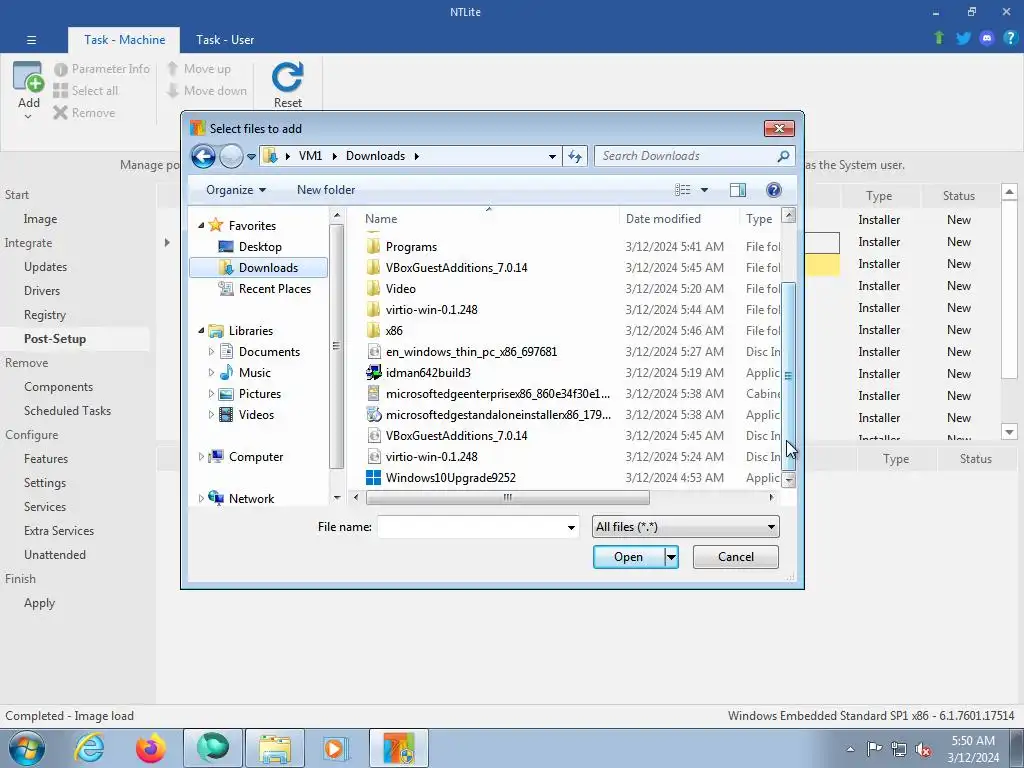Collapse the Favorites tree group
The width and height of the screenshot is (1024, 768).
click(x=201, y=225)
